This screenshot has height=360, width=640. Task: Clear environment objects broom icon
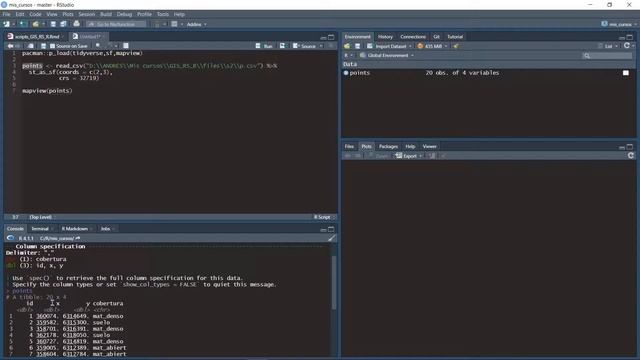pyautogui.click(x=456, y=46)
